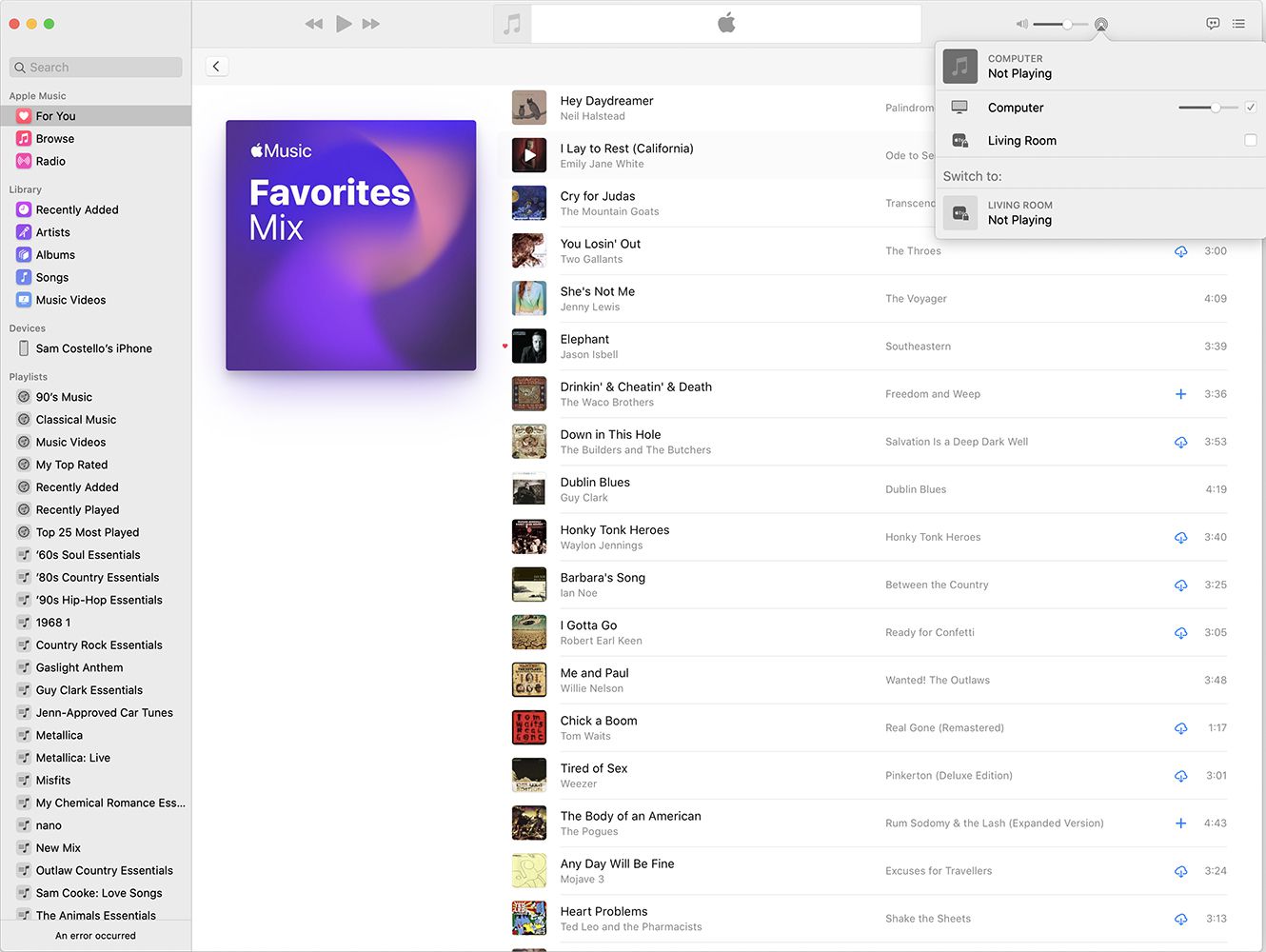Viewport: 1266px width, 952px height.
Task: Click My Top Rated gear icon
Action: tap(24, 465)
